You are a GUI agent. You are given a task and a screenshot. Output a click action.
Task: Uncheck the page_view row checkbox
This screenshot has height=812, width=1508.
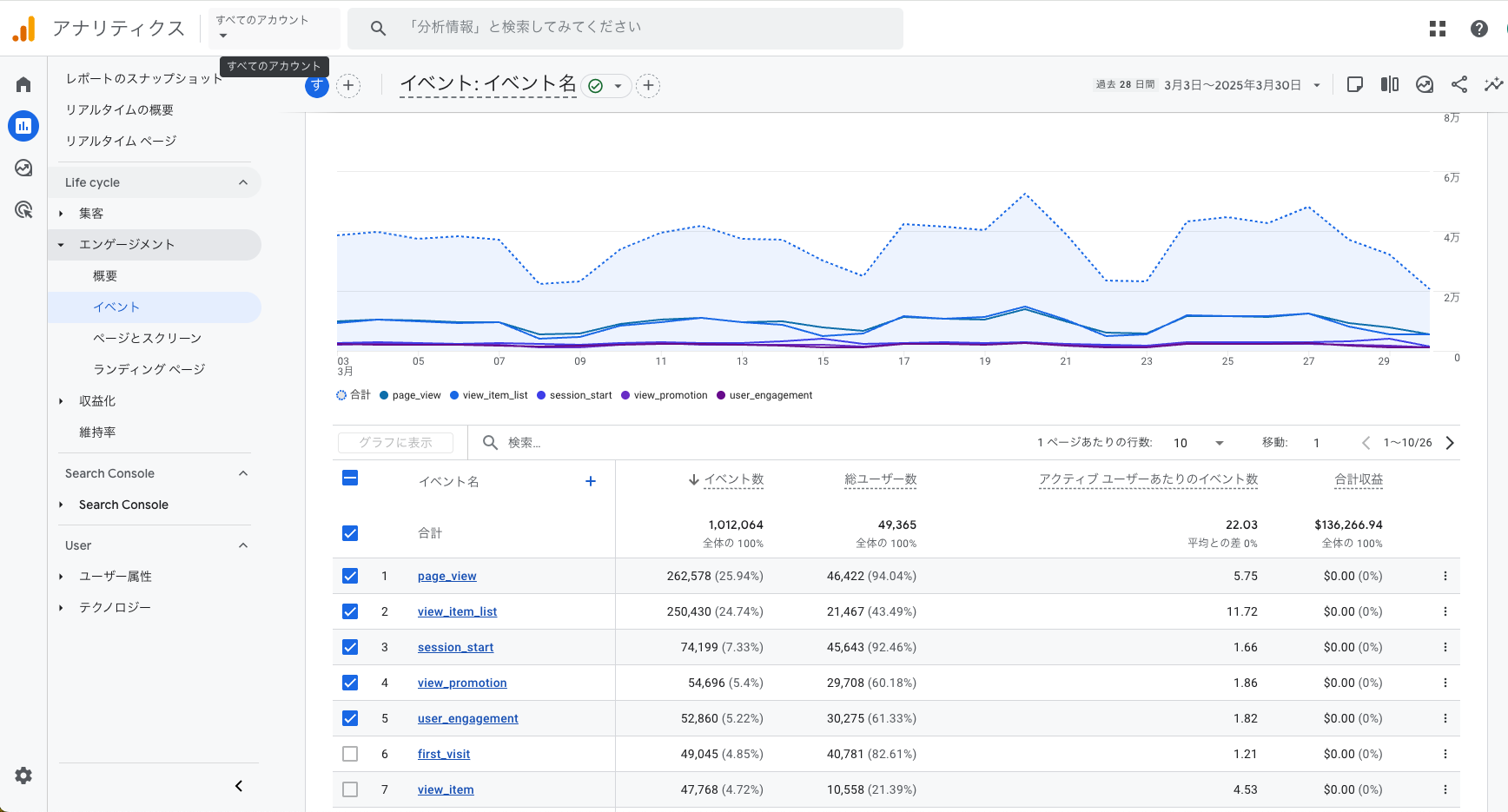350,576
